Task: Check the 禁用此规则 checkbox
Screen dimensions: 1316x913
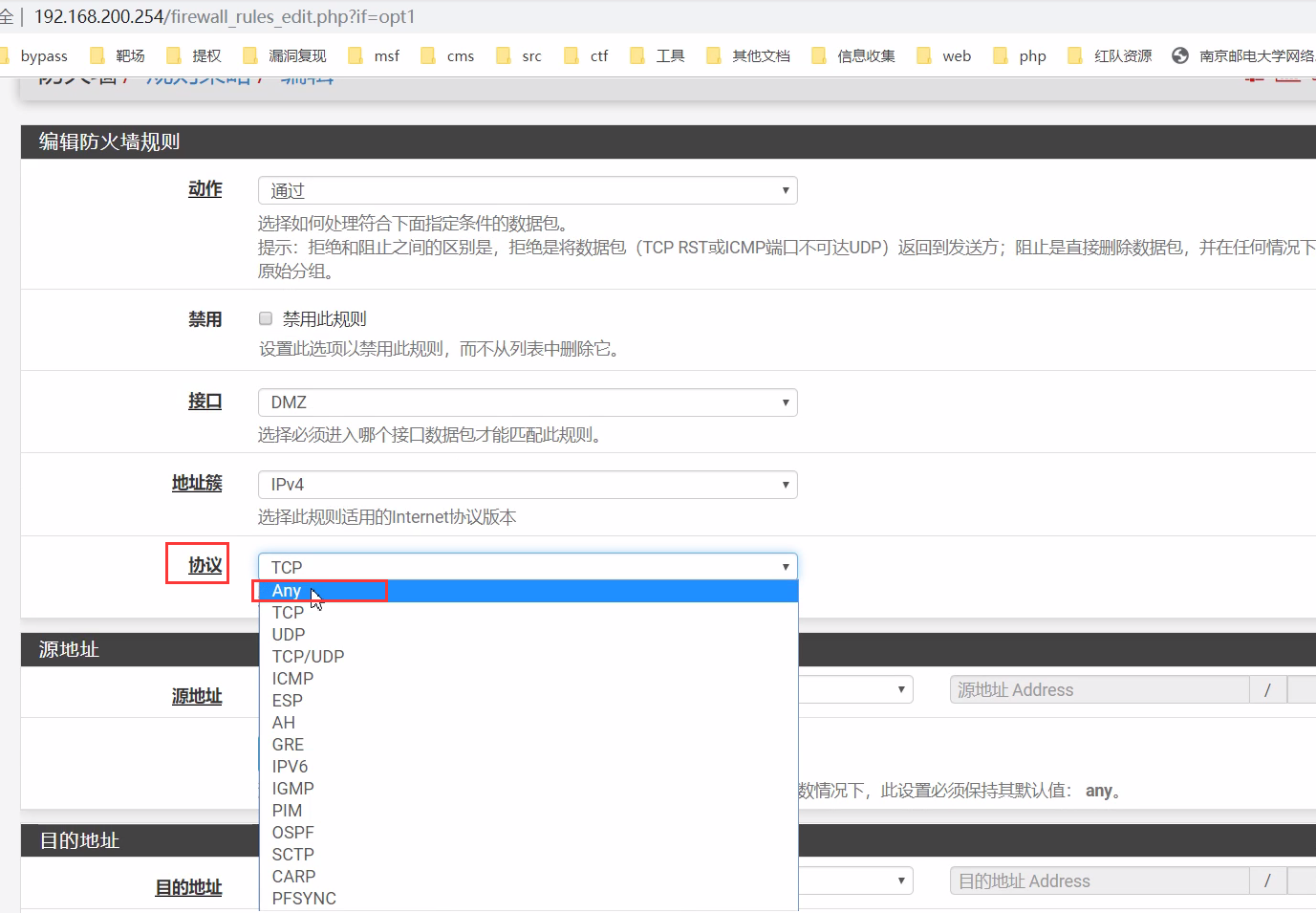Action: pos(265,318)
